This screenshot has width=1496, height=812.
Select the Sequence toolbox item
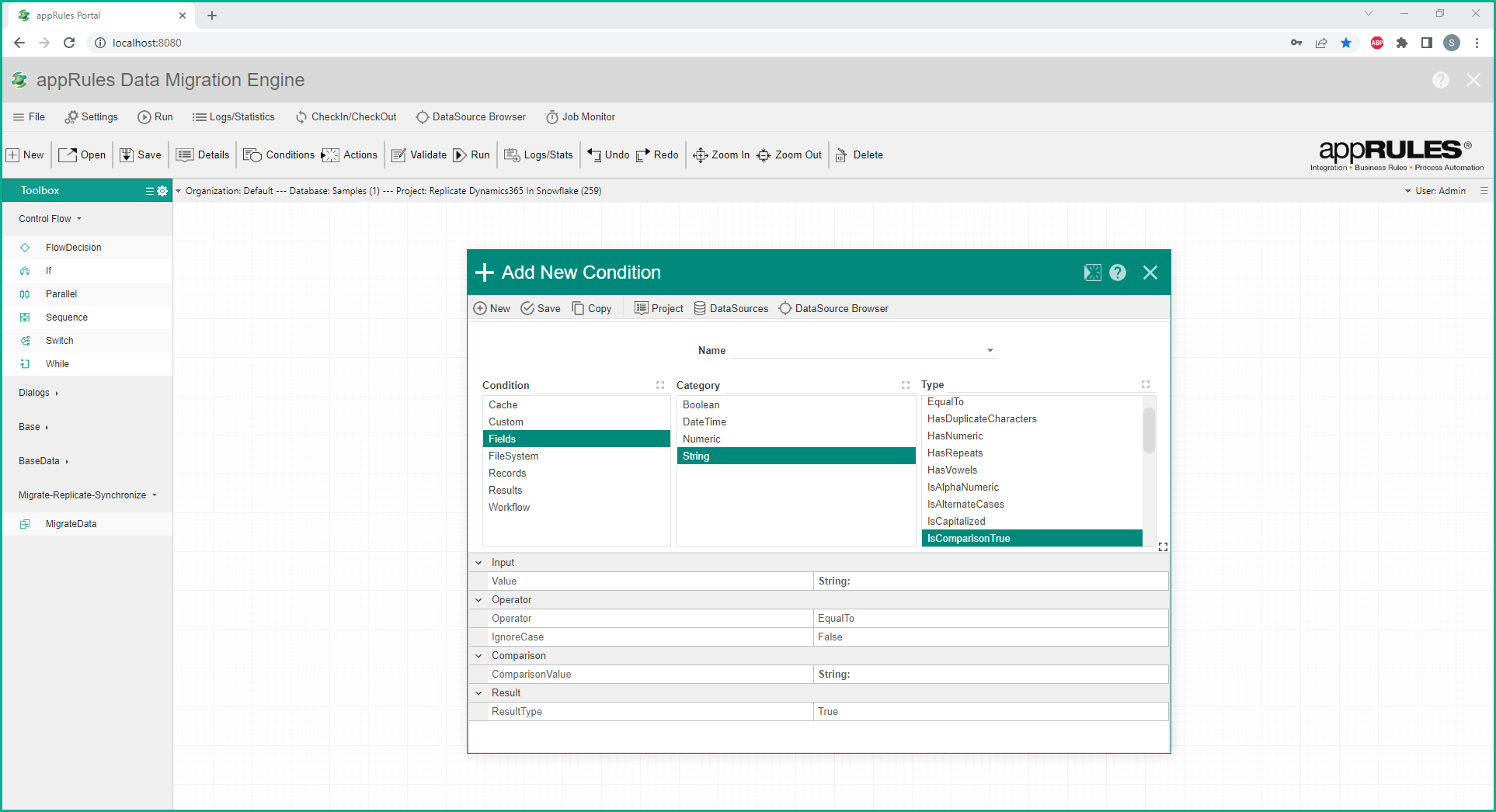click(87, 318)
